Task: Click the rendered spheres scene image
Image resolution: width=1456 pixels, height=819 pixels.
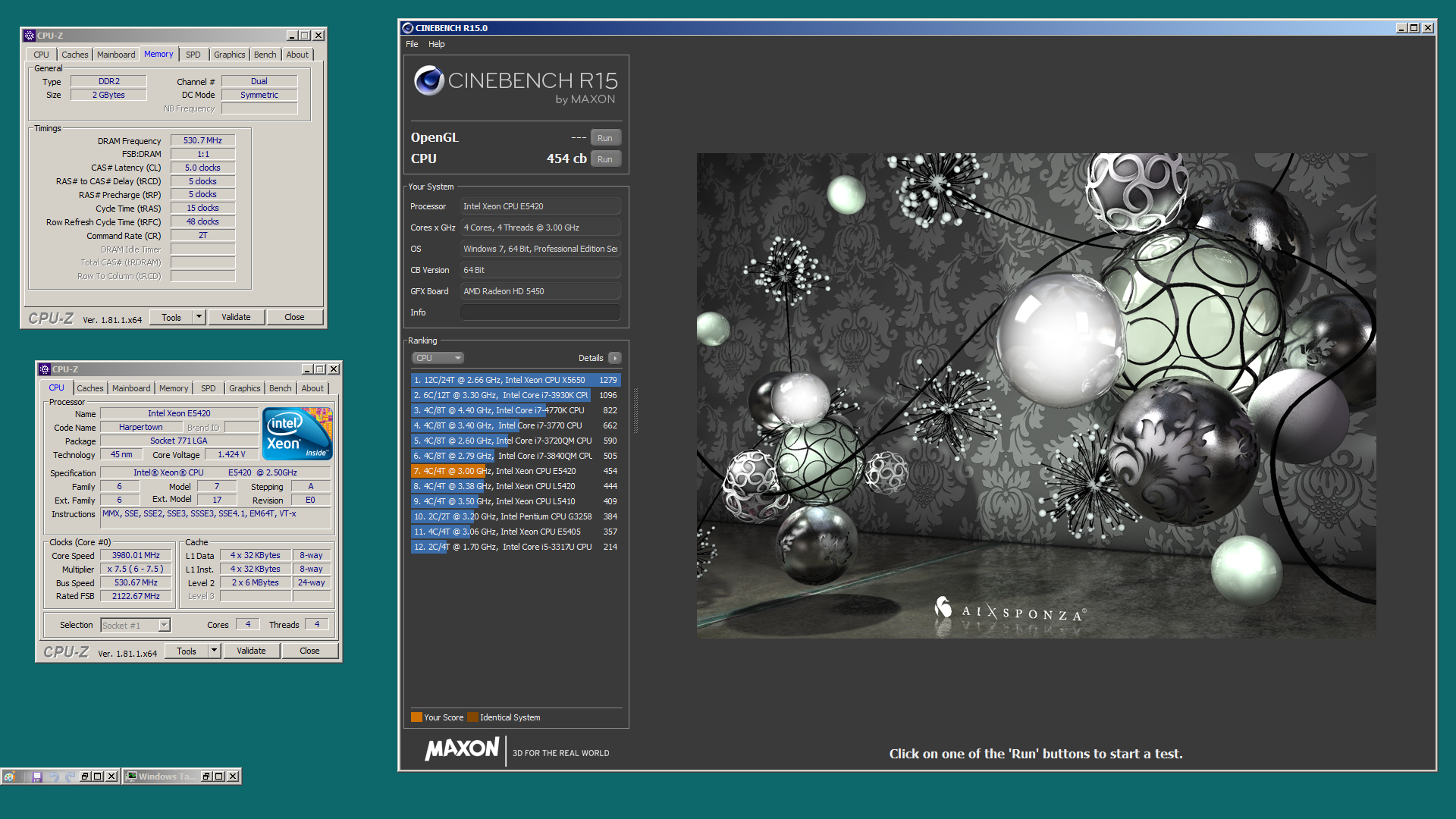Action: tap(1036, 395)
